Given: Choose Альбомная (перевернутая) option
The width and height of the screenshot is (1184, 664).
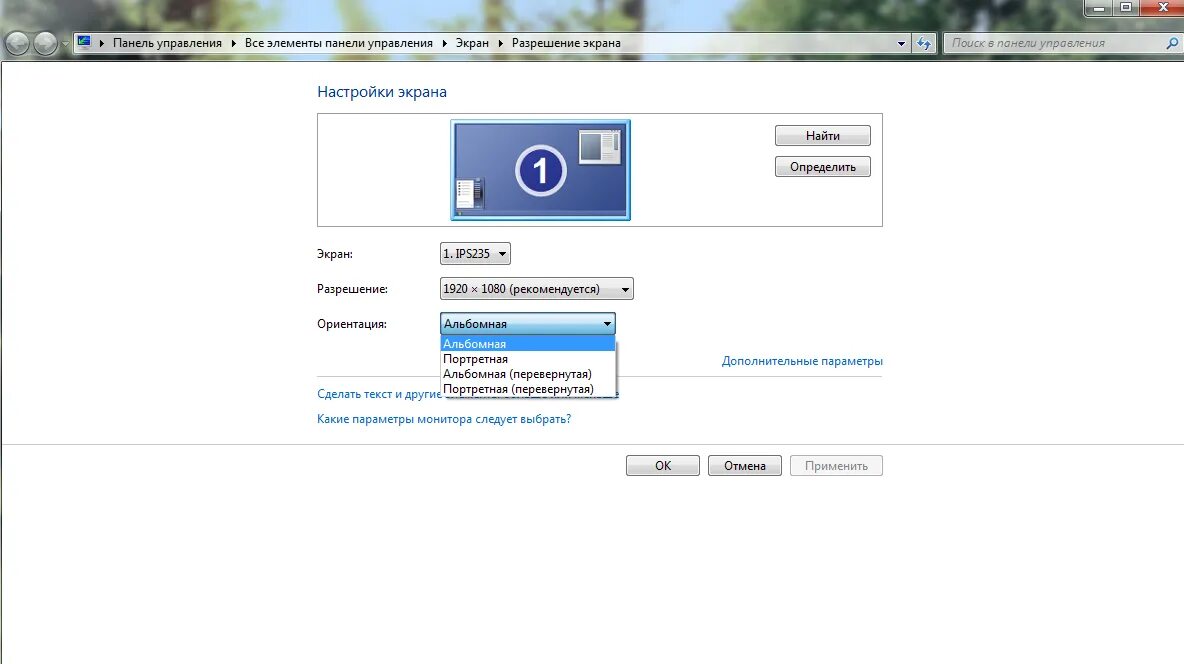Looking at the screenshot, I should (x=528, y=374).
